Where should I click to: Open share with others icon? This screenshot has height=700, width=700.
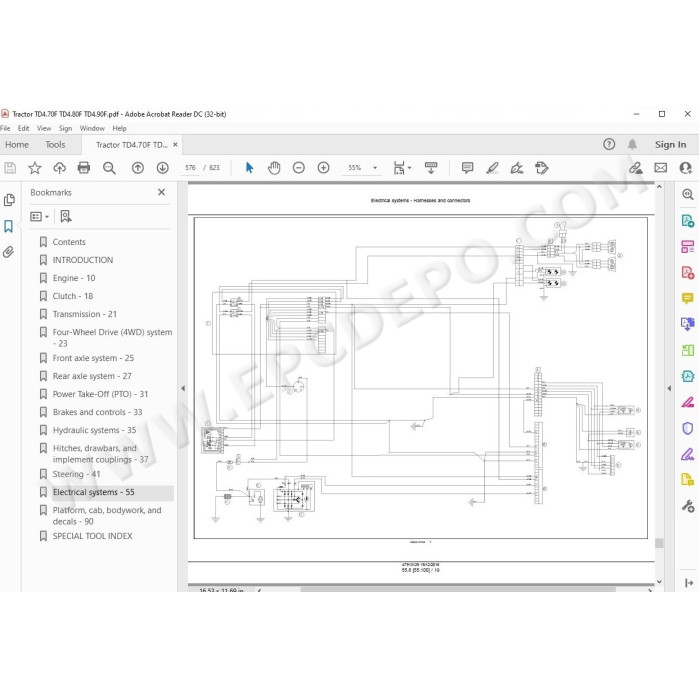click(x=685, y=168)
